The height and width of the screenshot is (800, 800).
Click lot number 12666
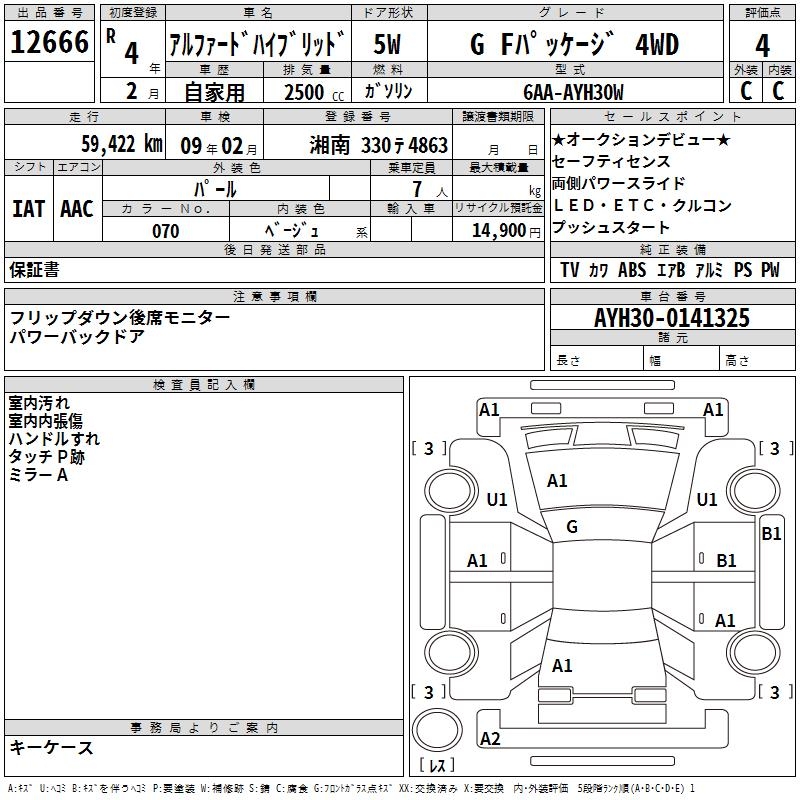(48, 45)
